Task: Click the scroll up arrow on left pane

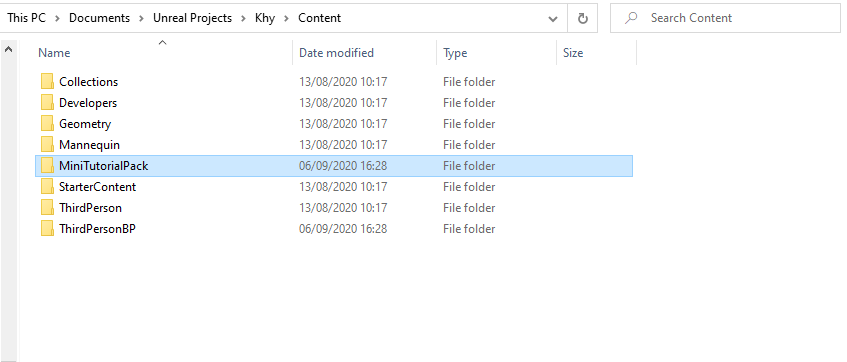Action: pos(8,49)
